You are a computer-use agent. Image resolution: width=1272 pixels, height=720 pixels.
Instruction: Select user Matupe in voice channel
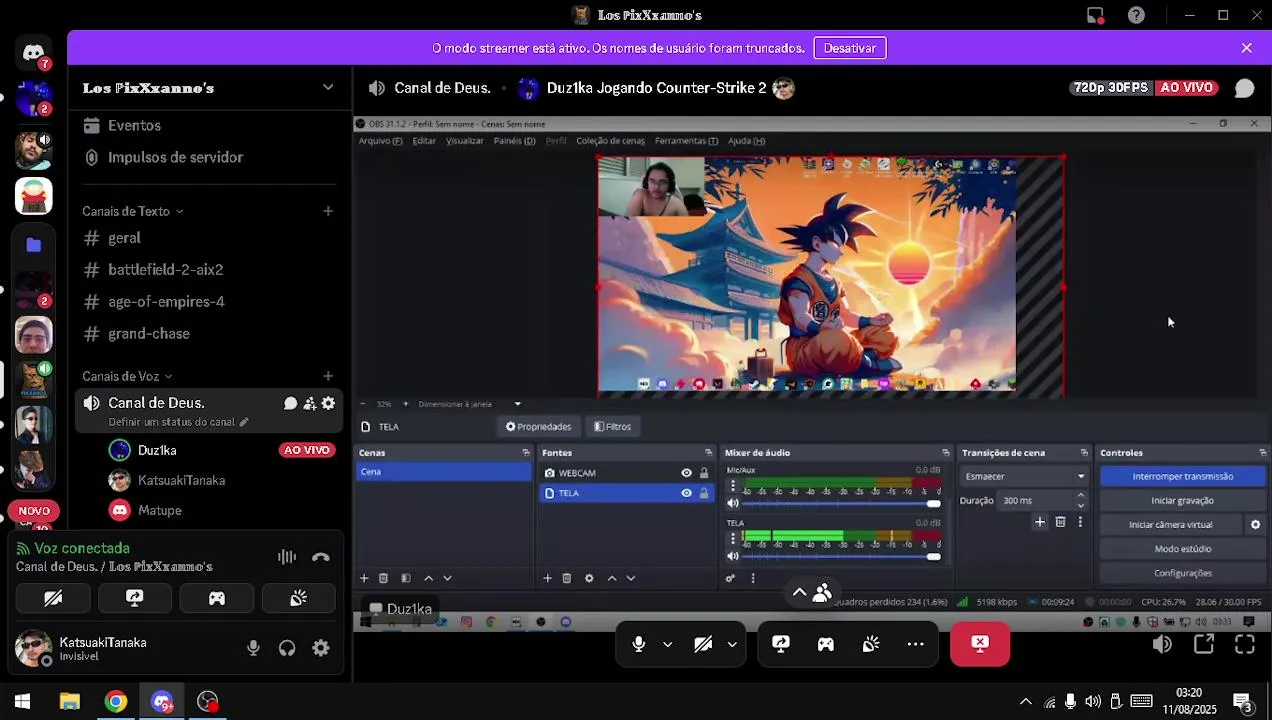click(x=160, y=510)
